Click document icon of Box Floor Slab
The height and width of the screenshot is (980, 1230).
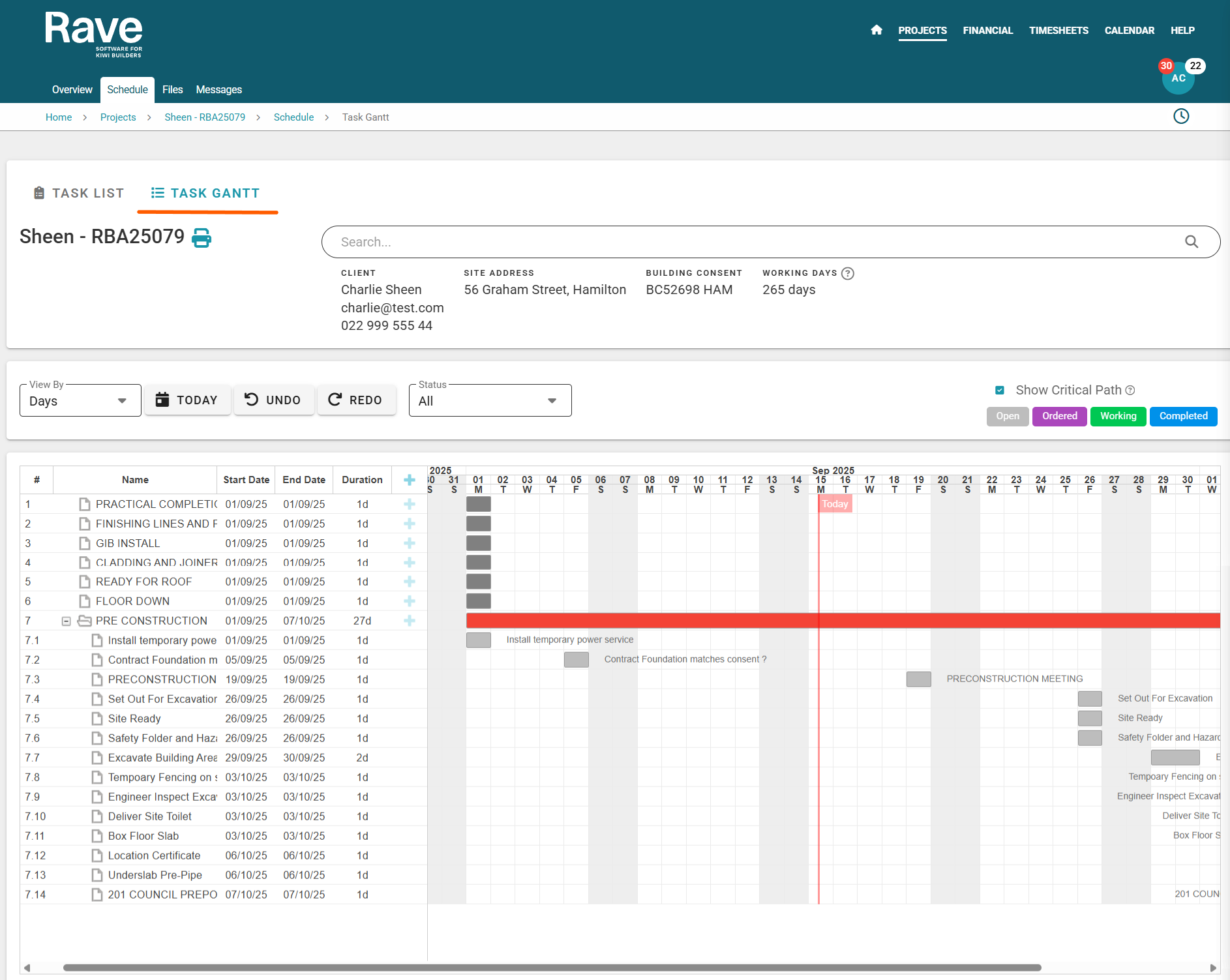coord(97,836)
